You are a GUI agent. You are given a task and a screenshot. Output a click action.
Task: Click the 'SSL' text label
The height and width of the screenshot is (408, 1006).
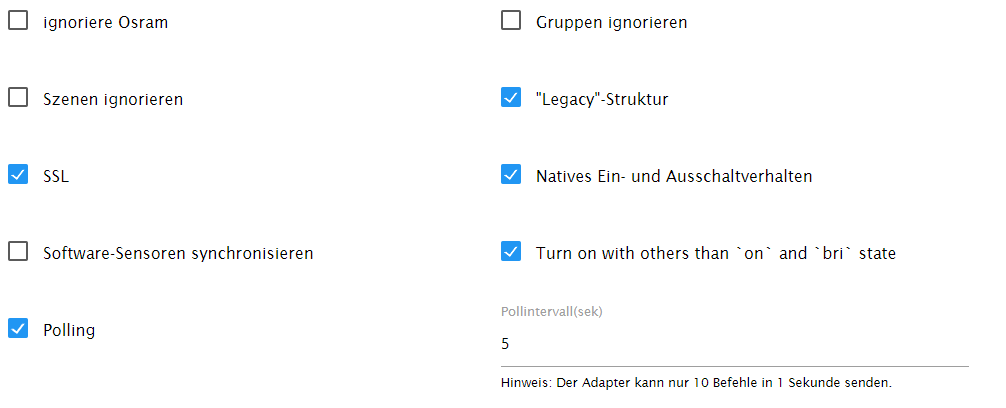pyautogui.click(x=56, y=176)
